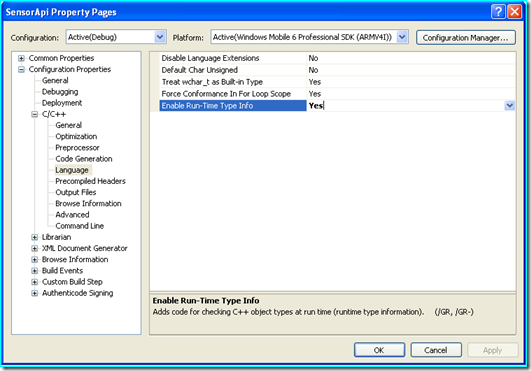The image size is (531, 371).
Task: Open the Preprocessor page
Action: (x=78, y=148)
